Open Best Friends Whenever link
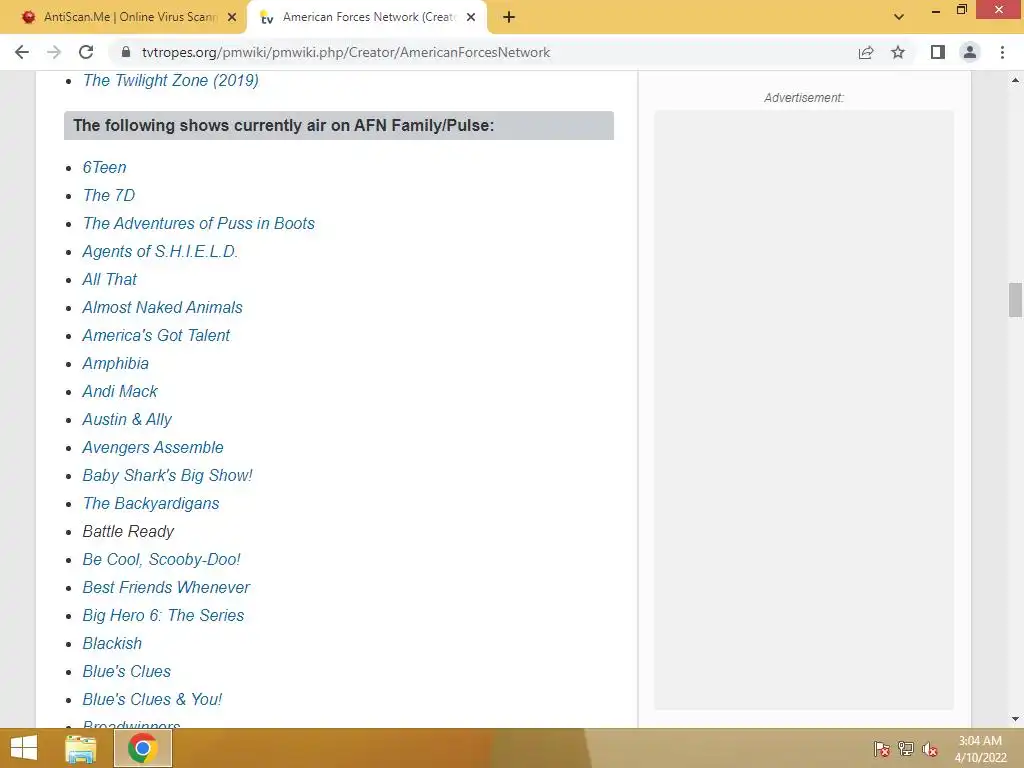The height and width of the screenshot is (768, 1024). point(166,588)
